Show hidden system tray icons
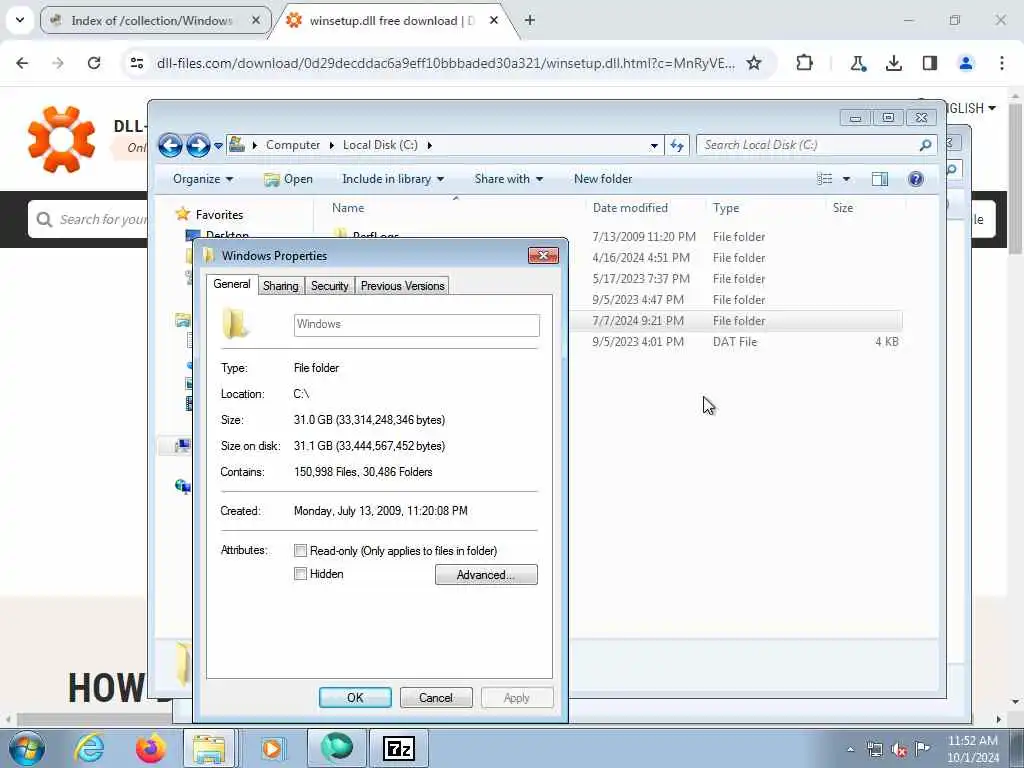 [x=850, y=749]
